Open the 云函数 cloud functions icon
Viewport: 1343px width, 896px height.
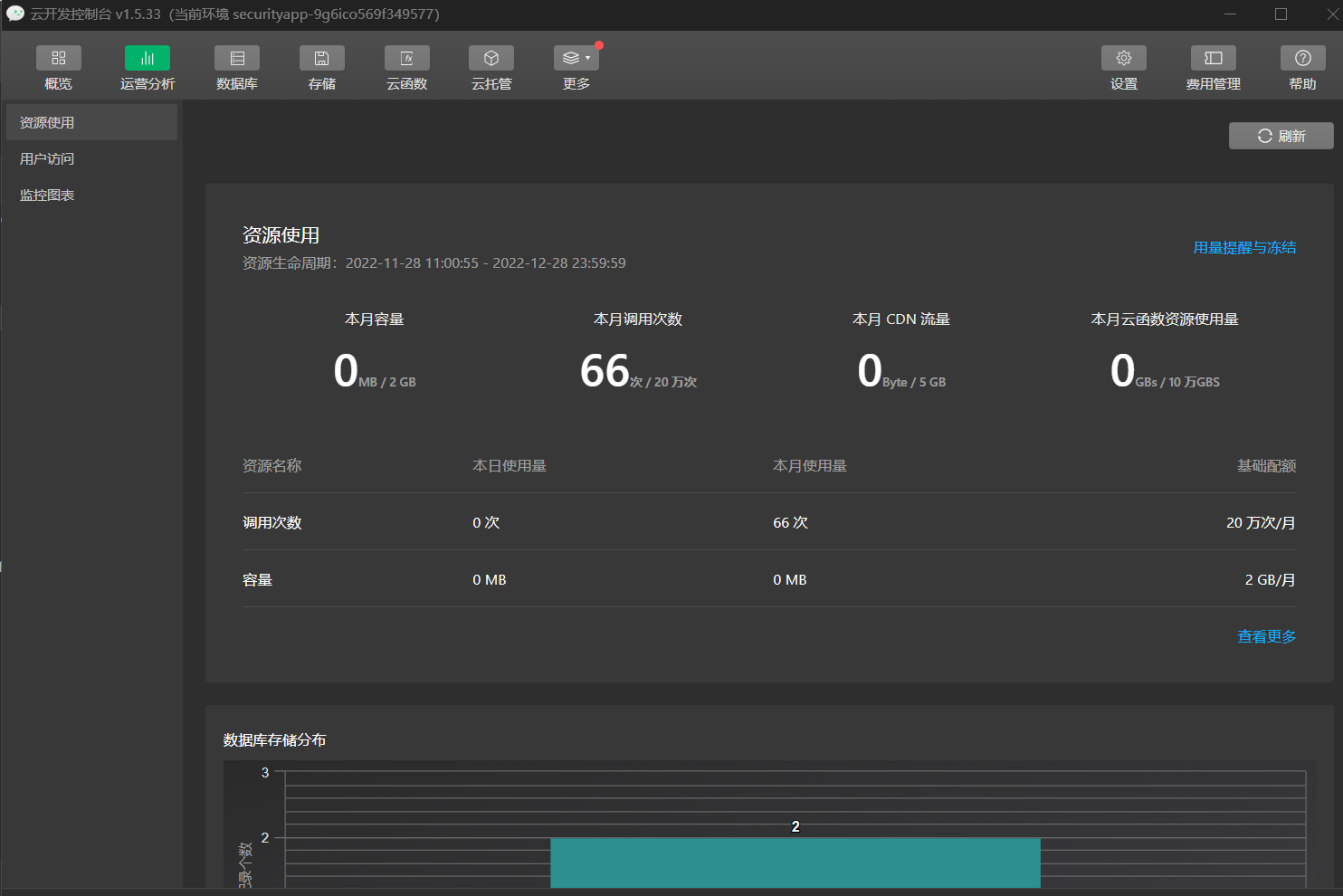coord(407,58)
